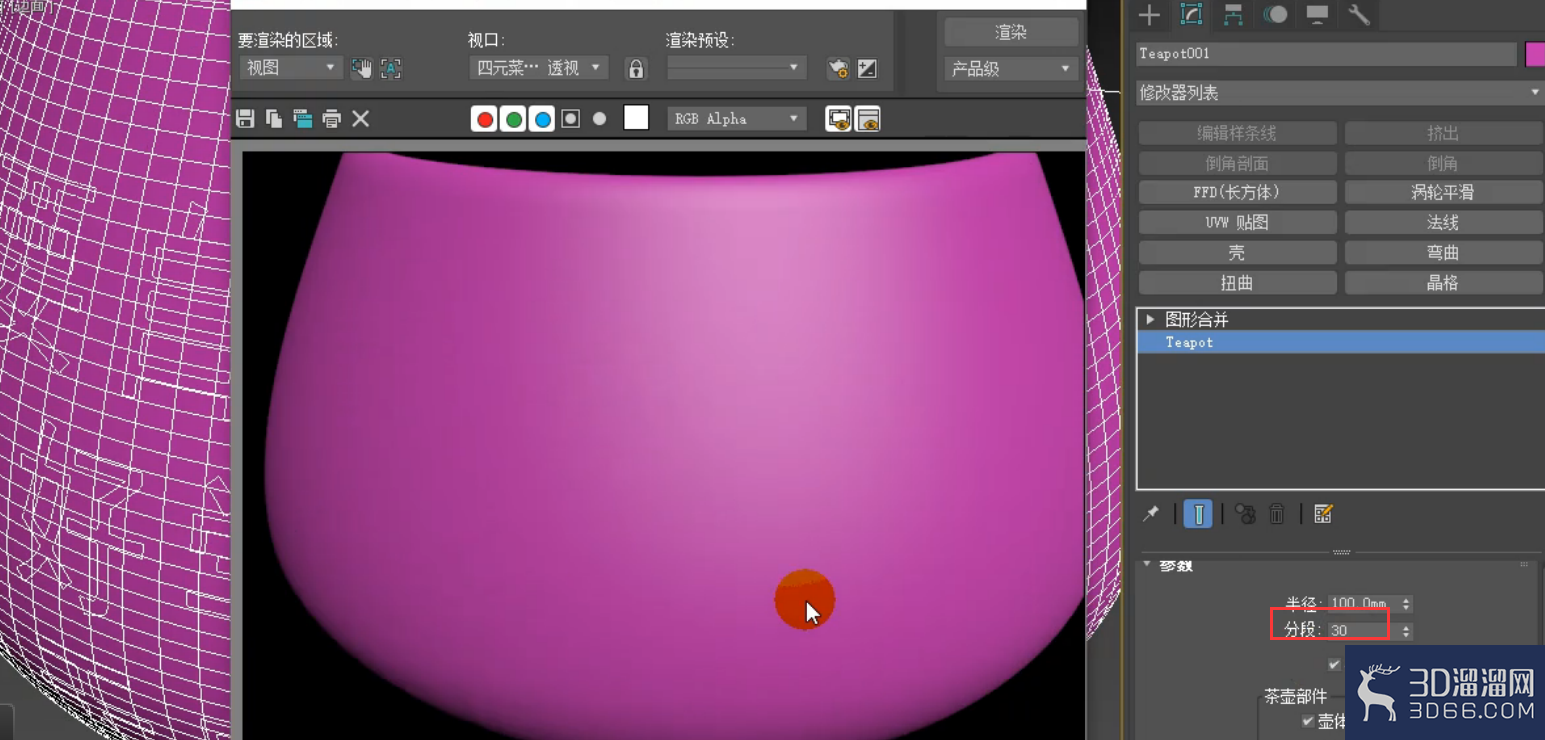Click the Make Unique icon

1245,514
